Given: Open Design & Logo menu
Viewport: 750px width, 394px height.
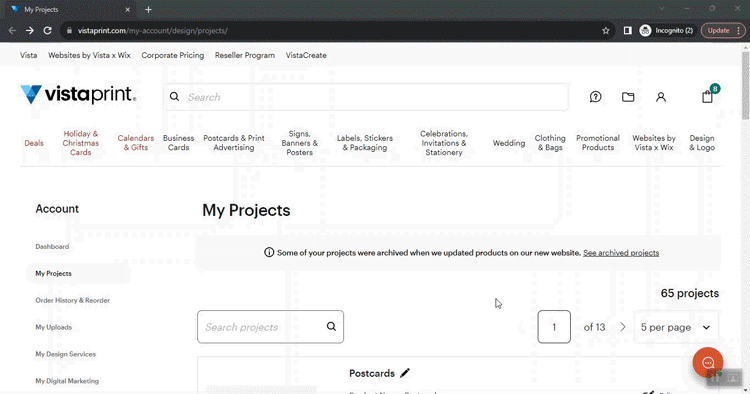Looking at the screenshot, I should [x=702, y=143].
